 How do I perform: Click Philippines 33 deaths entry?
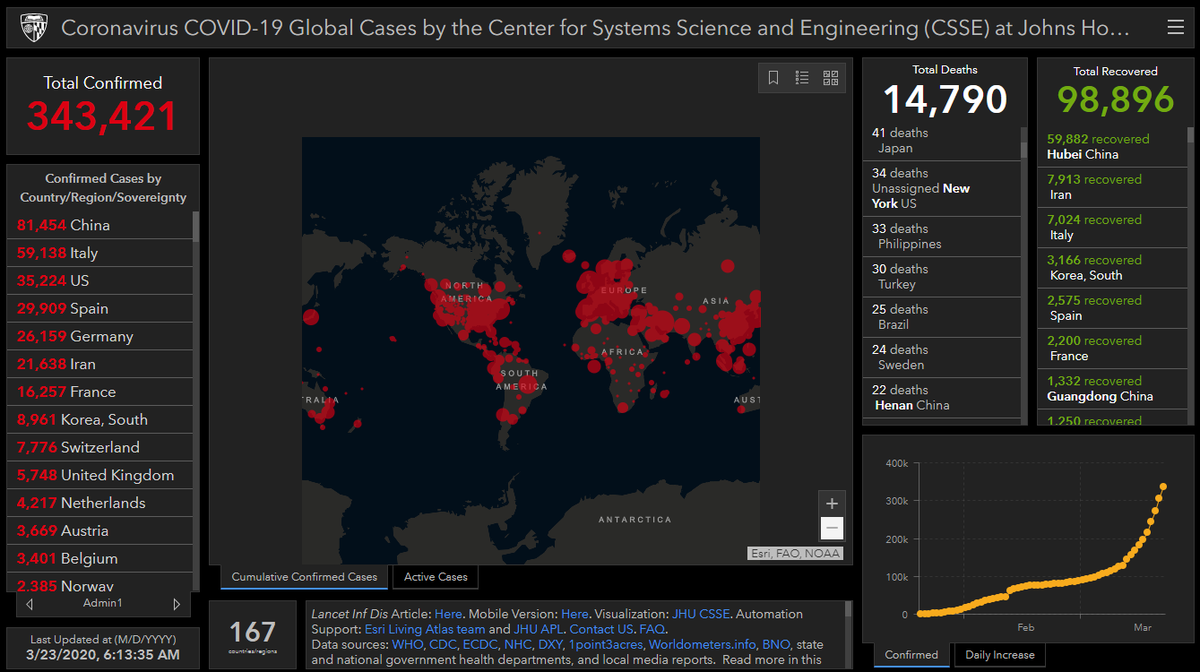pos(941,236)
